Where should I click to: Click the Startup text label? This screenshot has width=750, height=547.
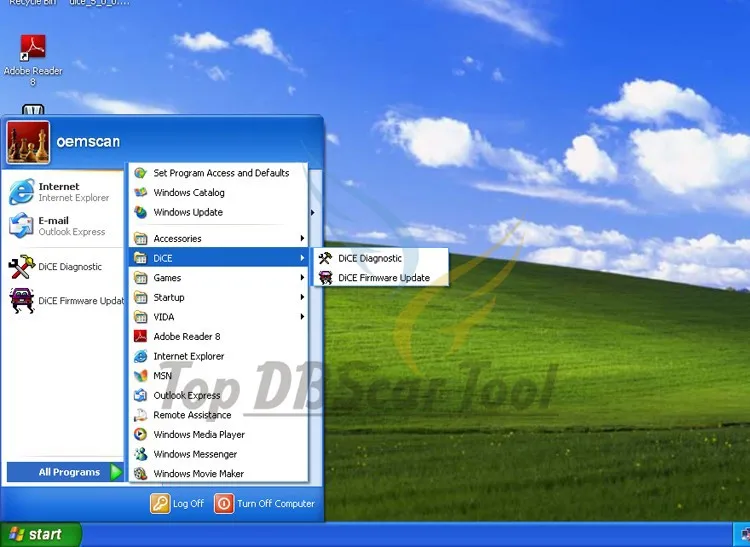pos(169,297)
